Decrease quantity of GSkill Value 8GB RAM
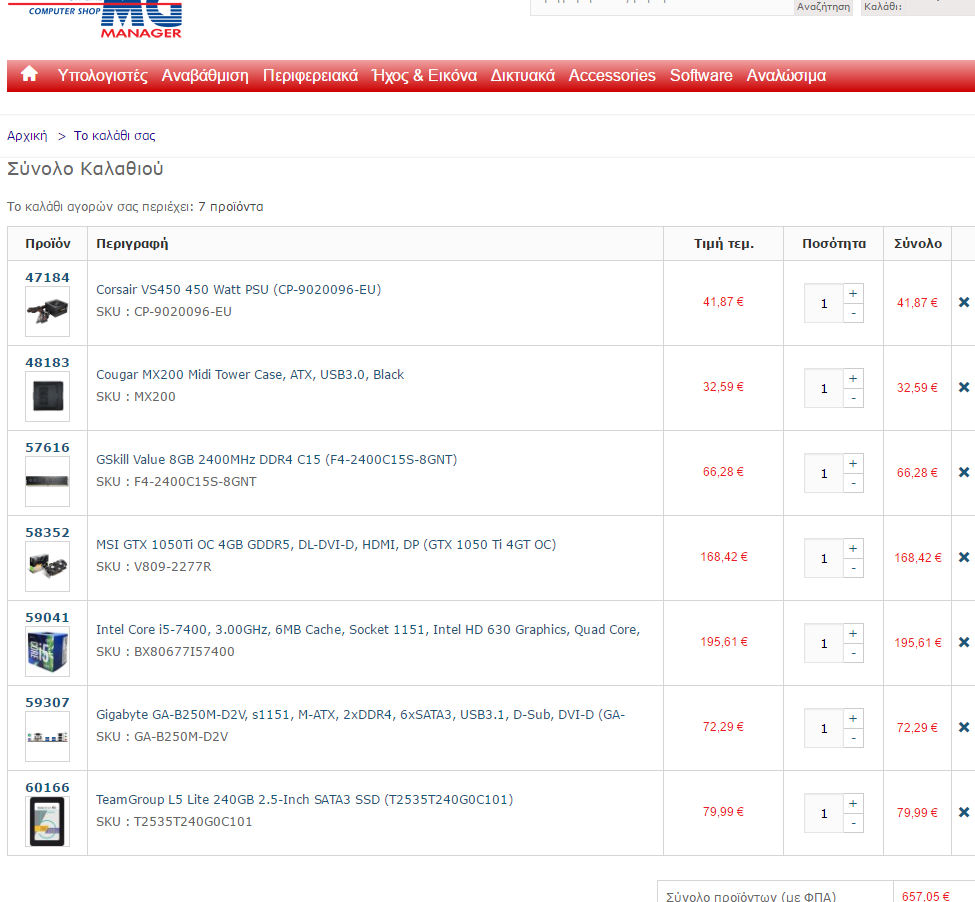Screen dimensions: 975x902 [853, 484]
